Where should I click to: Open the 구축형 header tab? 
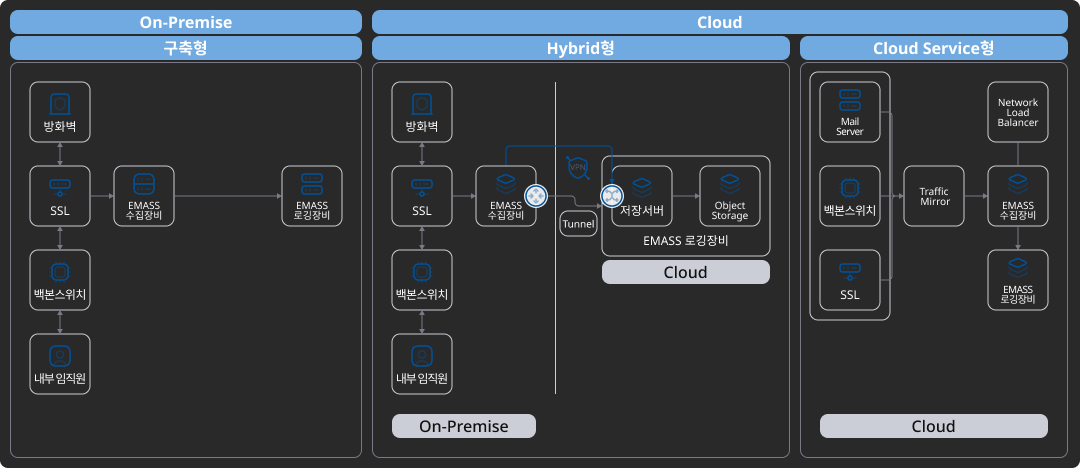(x=185, y=48)
